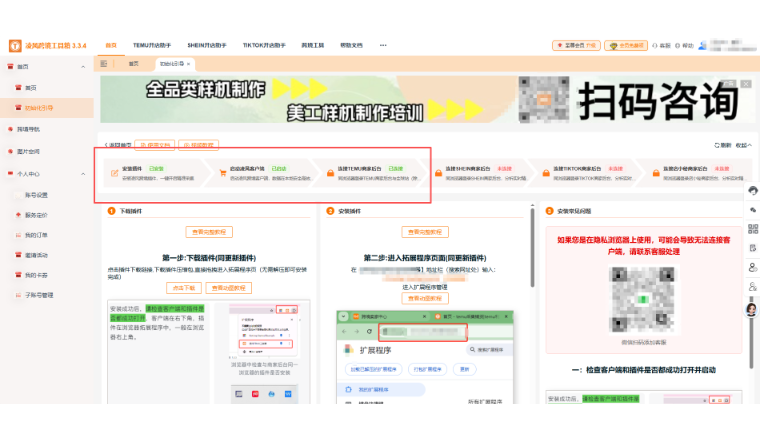Viewport: 760px width, 440px height.
Task: Select the 首页 sub-item in the sidebar
Action: pyautogui.click(x=31, y=88)
